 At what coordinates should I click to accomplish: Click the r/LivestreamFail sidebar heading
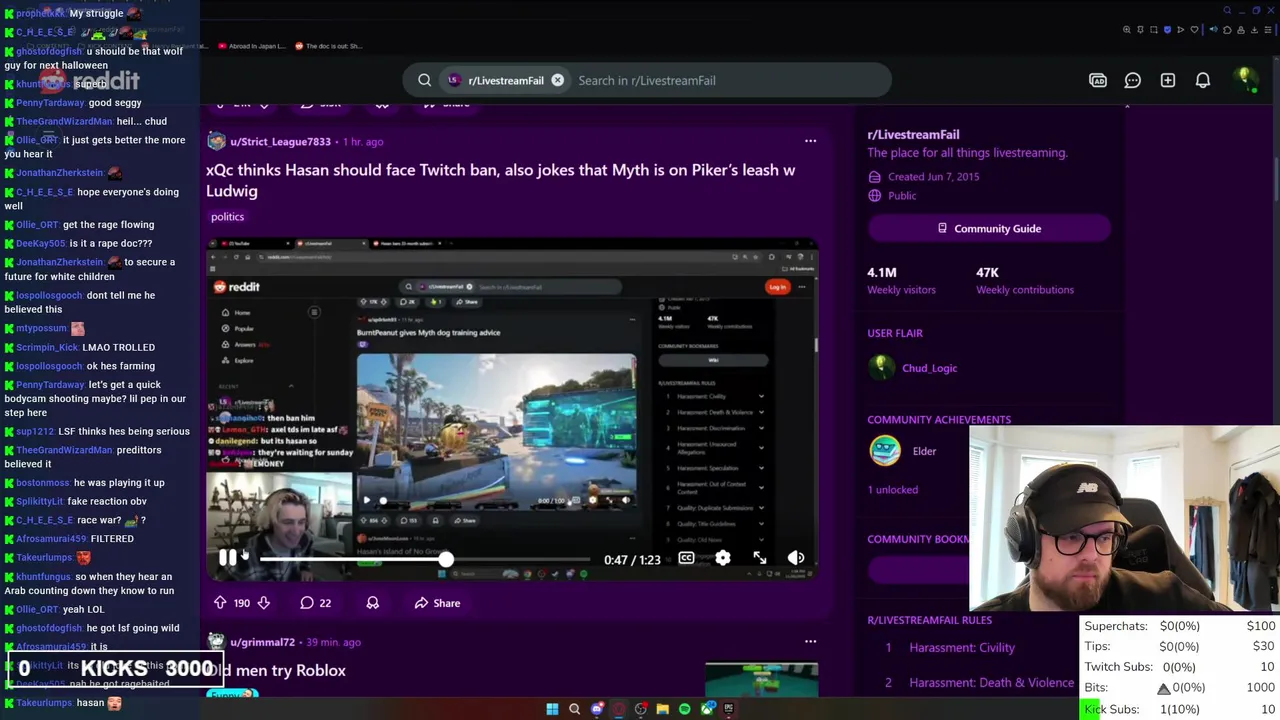pos(913,134)
